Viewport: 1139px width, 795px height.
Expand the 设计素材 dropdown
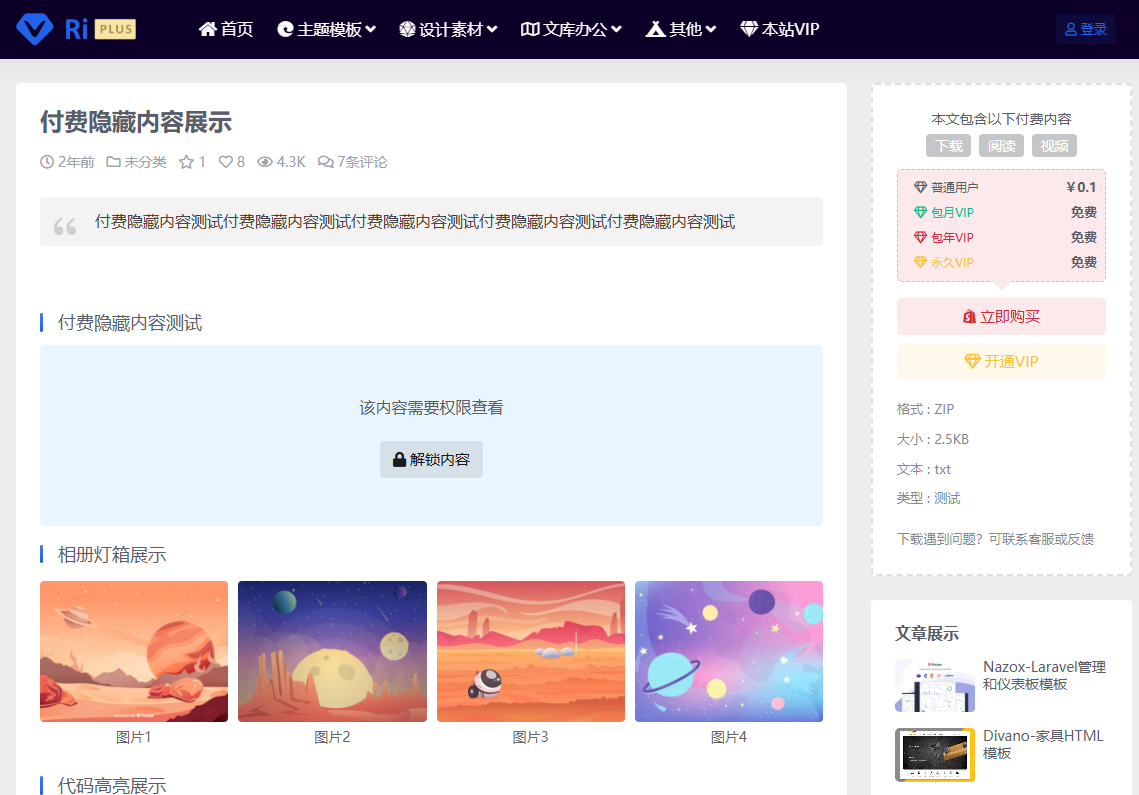448,29
